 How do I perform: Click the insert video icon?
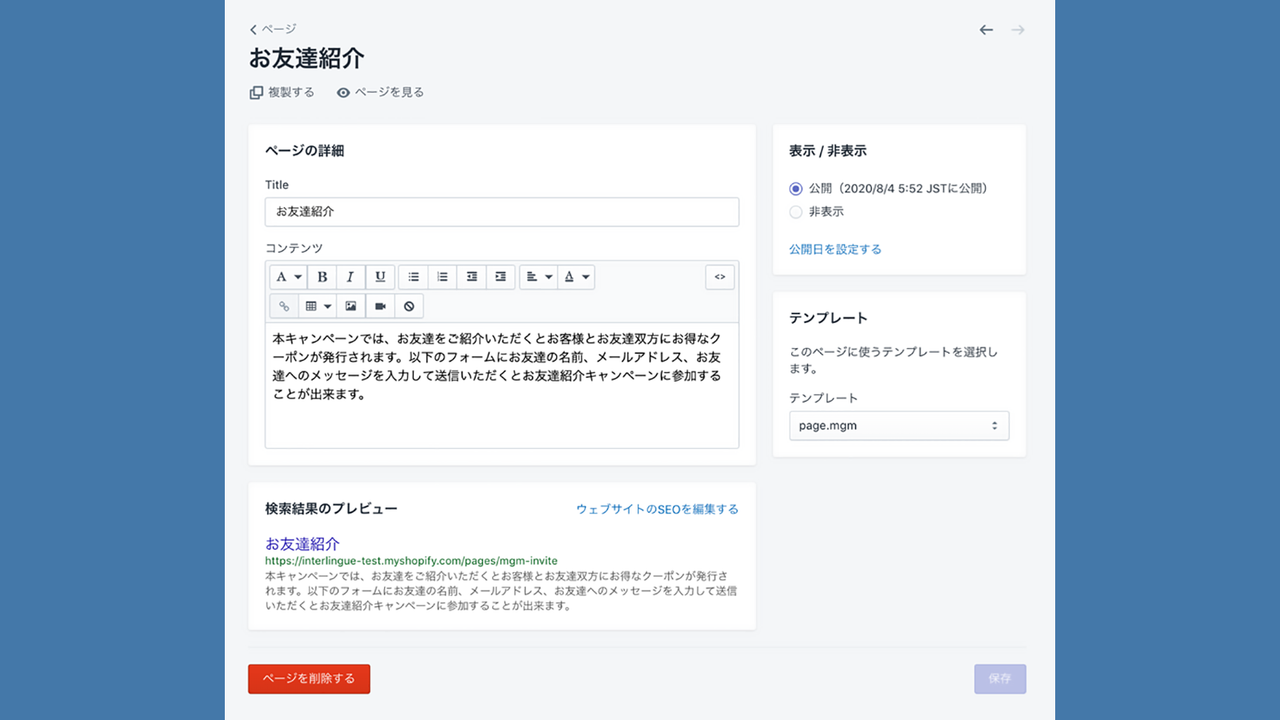coord(380,306)
